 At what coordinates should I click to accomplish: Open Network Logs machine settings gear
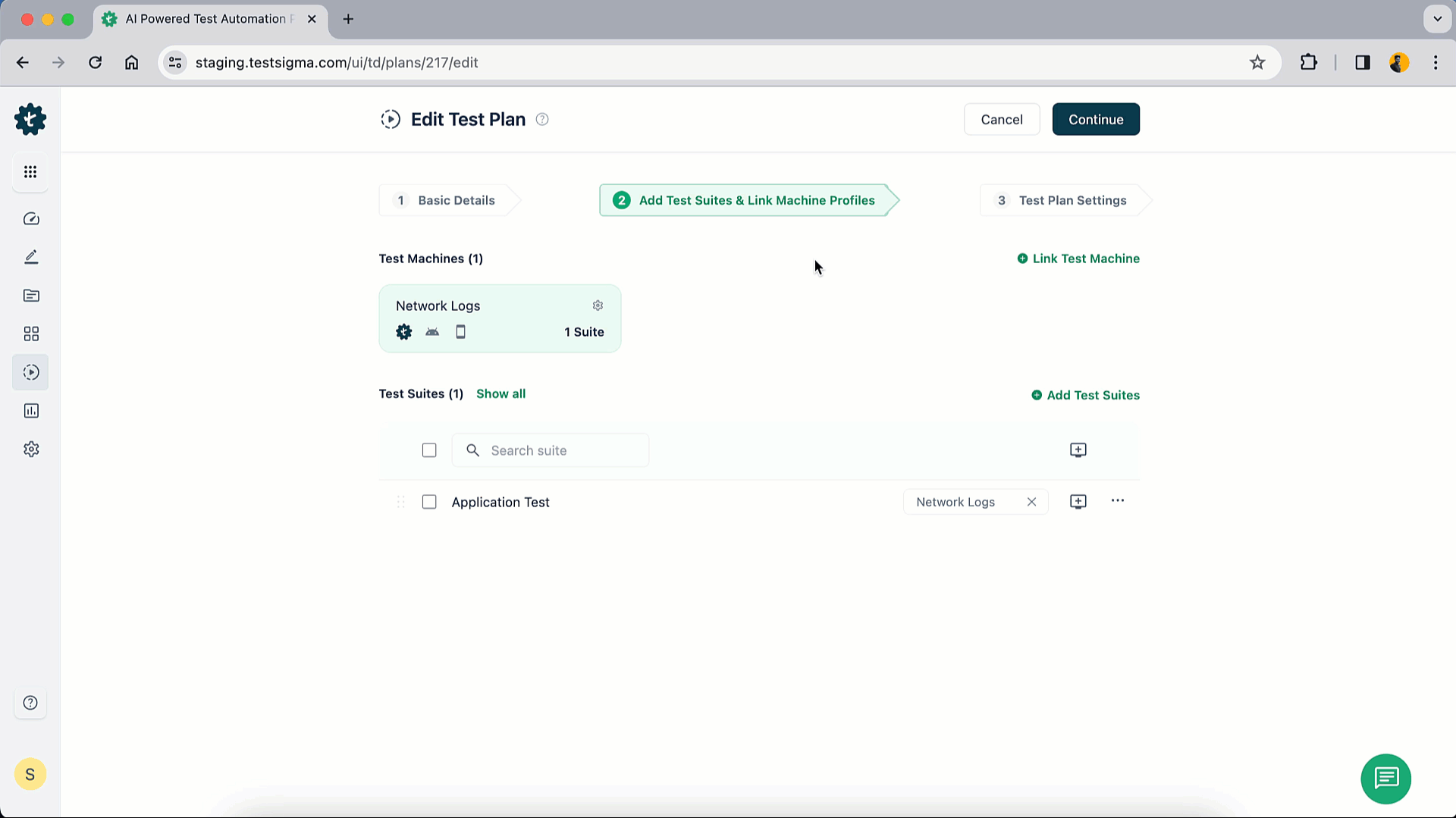(x=598, y=306)
